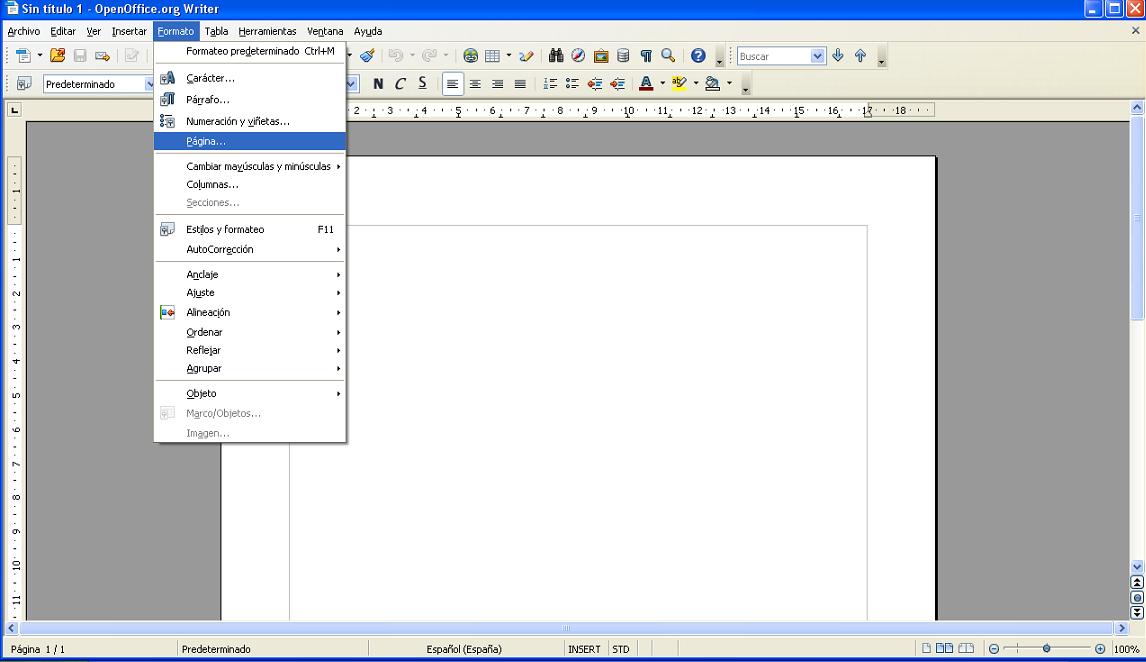Image resolution: width=1146 pixels, height=662 pixels.
Task: Align text to the right
Action: tap(498, 84)
